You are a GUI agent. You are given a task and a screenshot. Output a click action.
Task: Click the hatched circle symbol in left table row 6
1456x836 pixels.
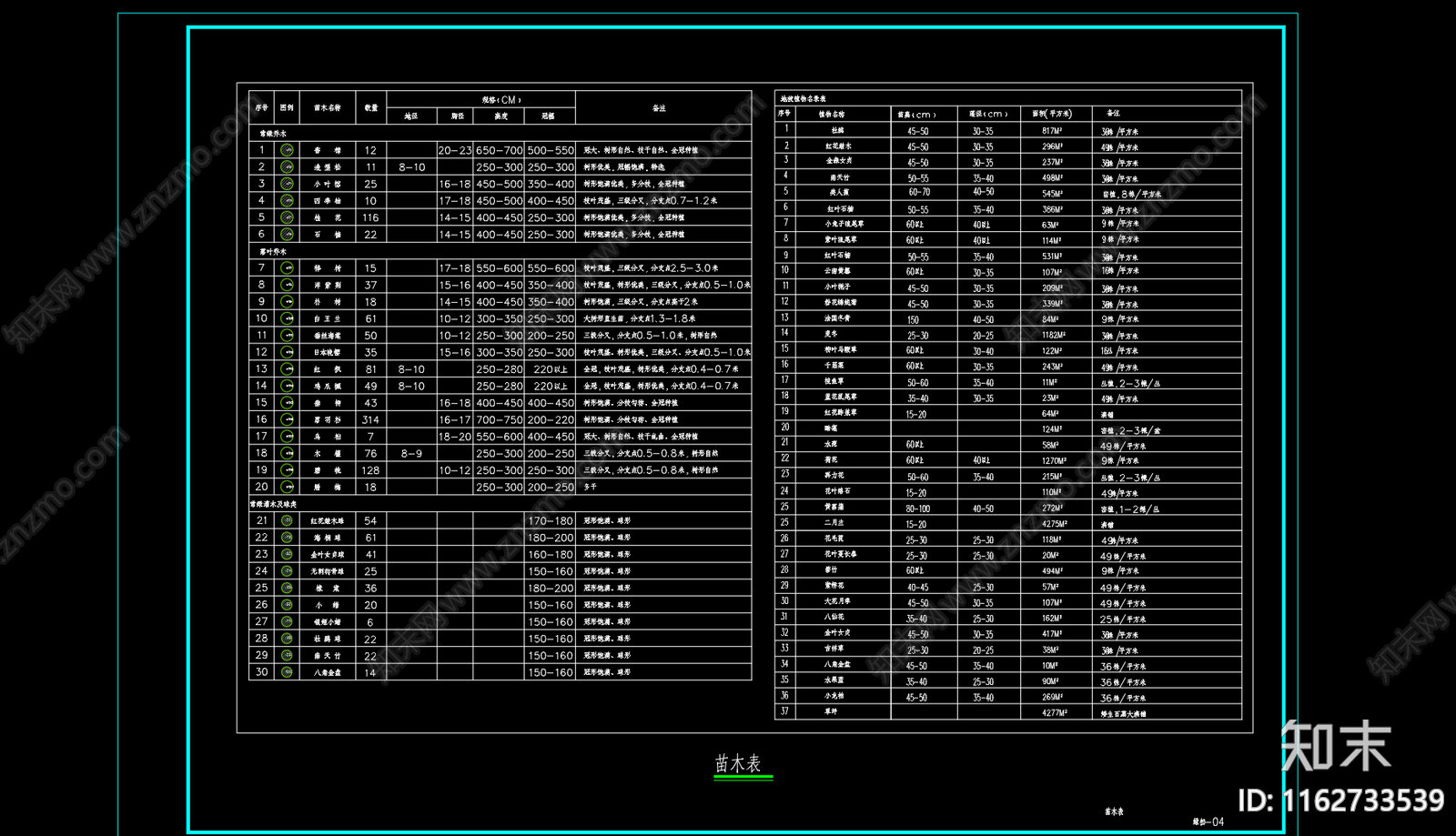click(287, 234)
